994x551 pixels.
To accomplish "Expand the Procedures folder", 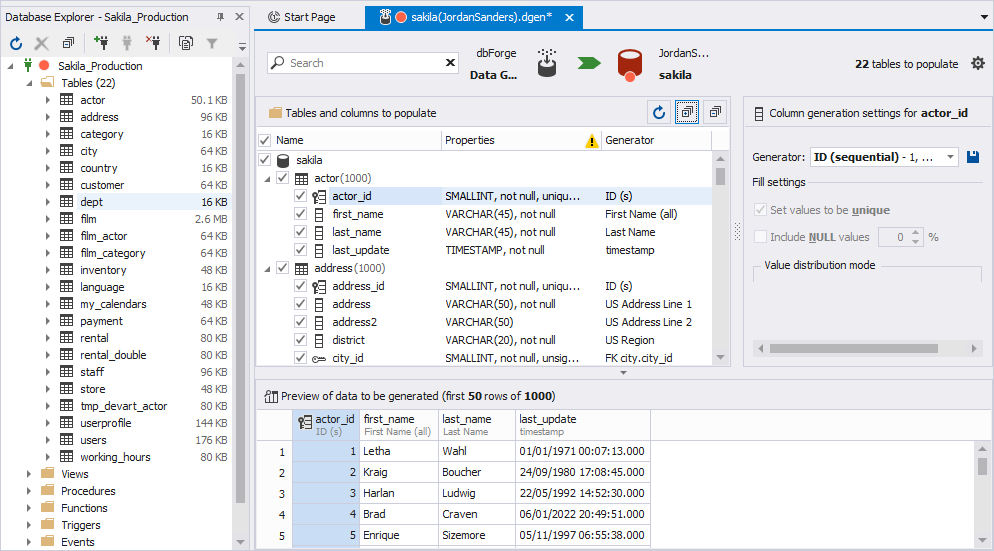I will pyautogui.click(x=29, y=491).
